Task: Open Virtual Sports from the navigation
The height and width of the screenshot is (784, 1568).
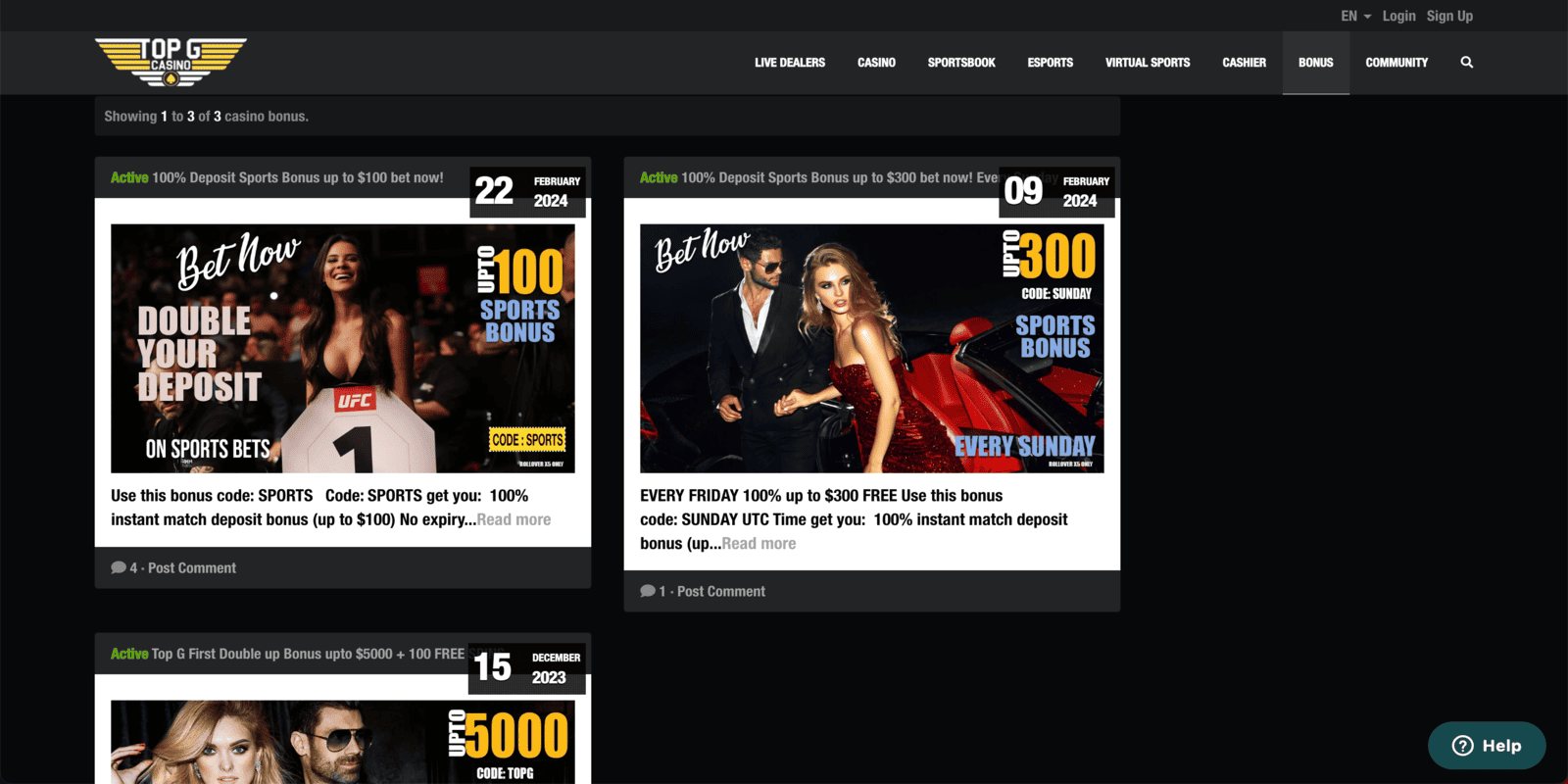Action: coord(1147,63)
